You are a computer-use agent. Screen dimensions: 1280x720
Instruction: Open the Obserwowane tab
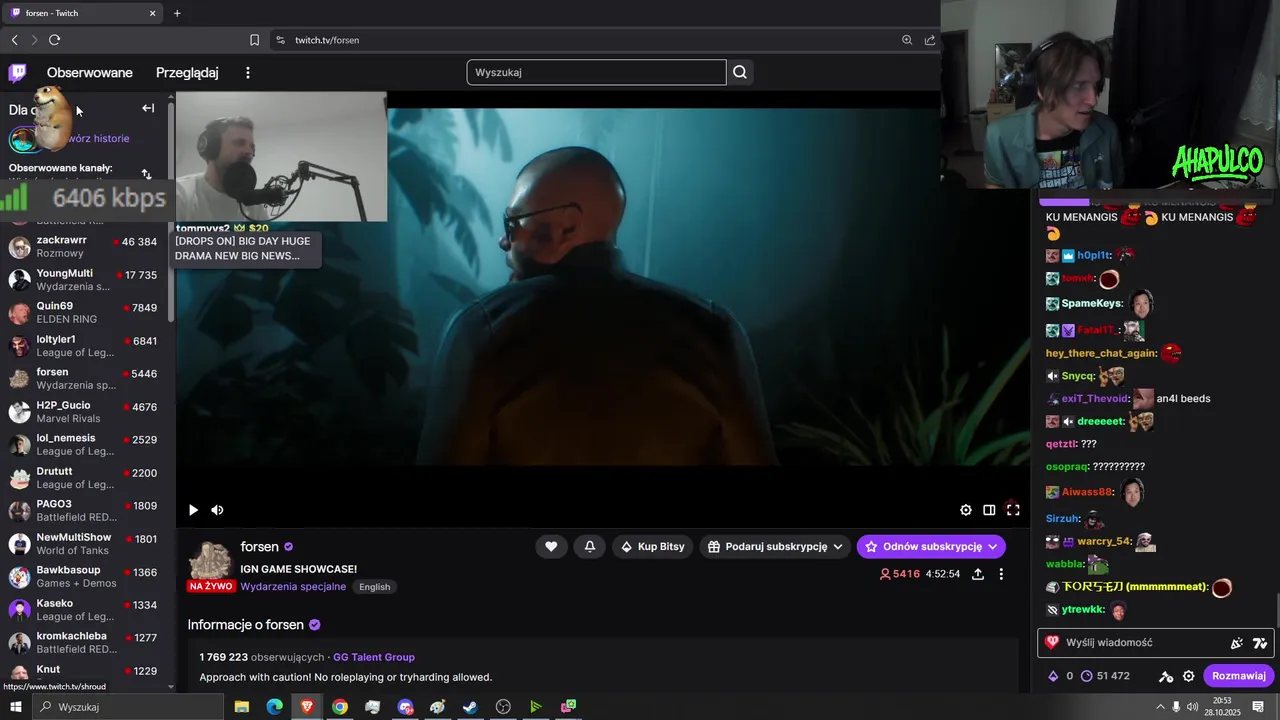[x=90, y=73]
